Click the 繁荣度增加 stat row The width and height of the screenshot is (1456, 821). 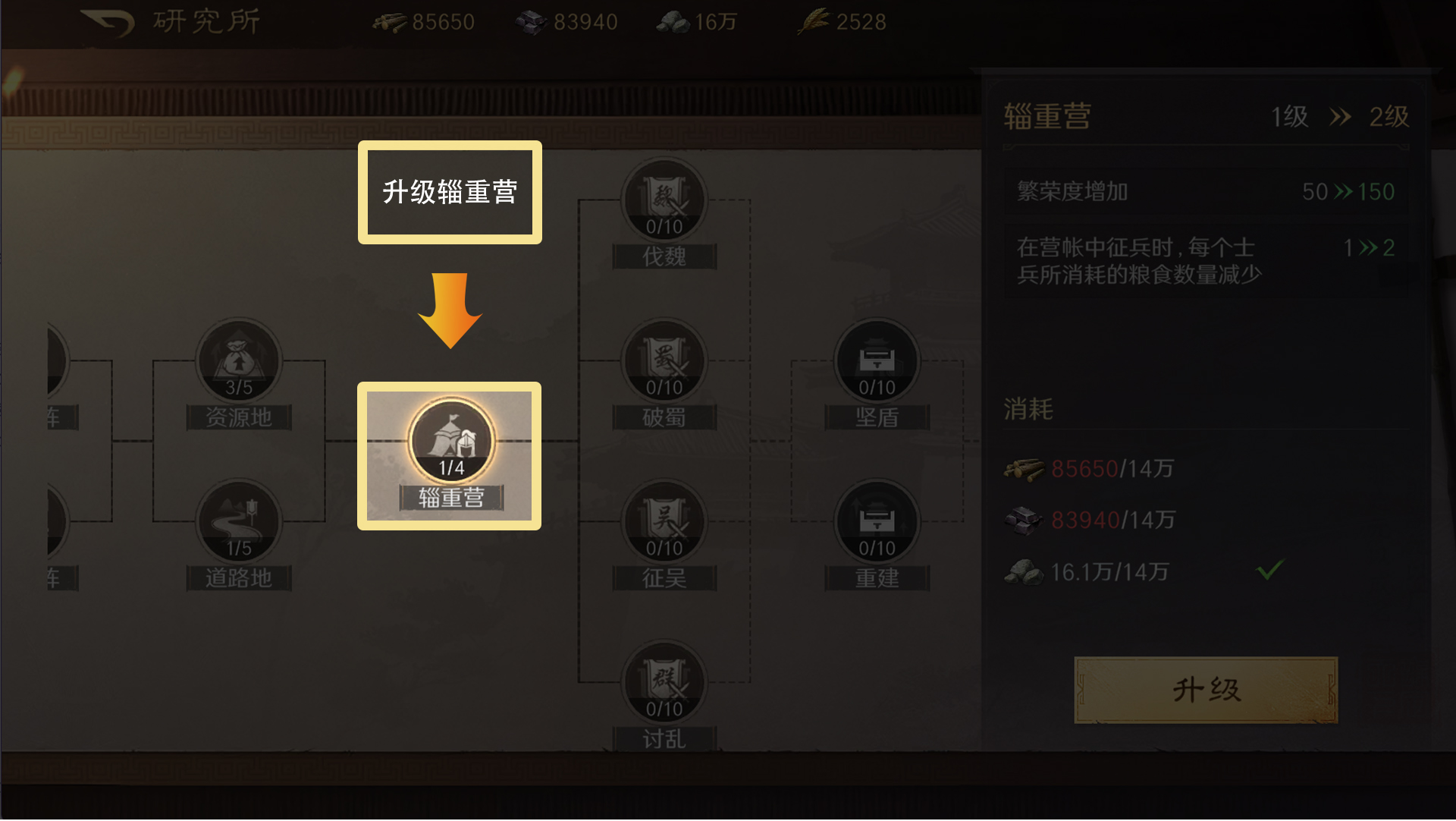tap(1206, 191)
